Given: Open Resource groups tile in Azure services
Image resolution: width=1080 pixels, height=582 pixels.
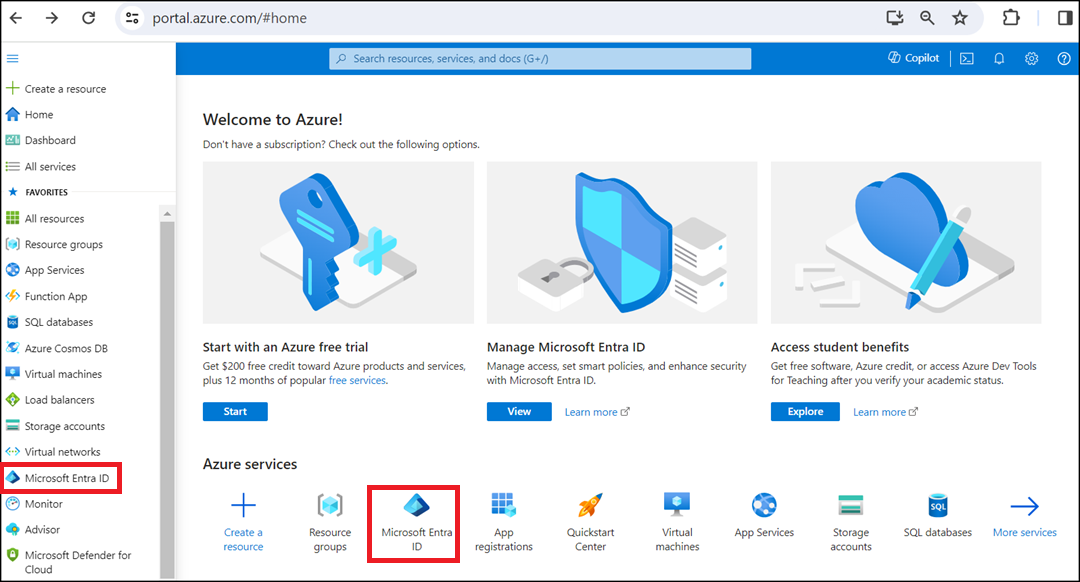Looking at the screenshot, I should [x=330, y=522].
